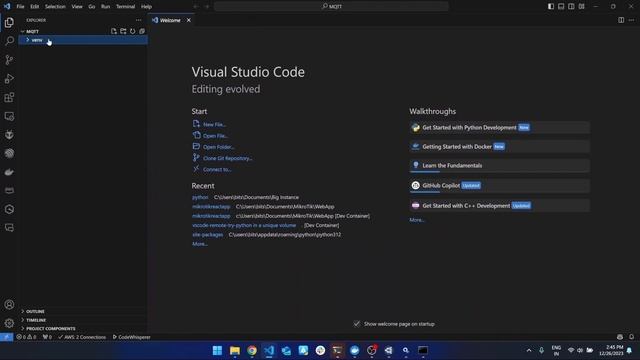Close the Welcome tab
This screenshot has width=640, height=360.
coord(189,20)
